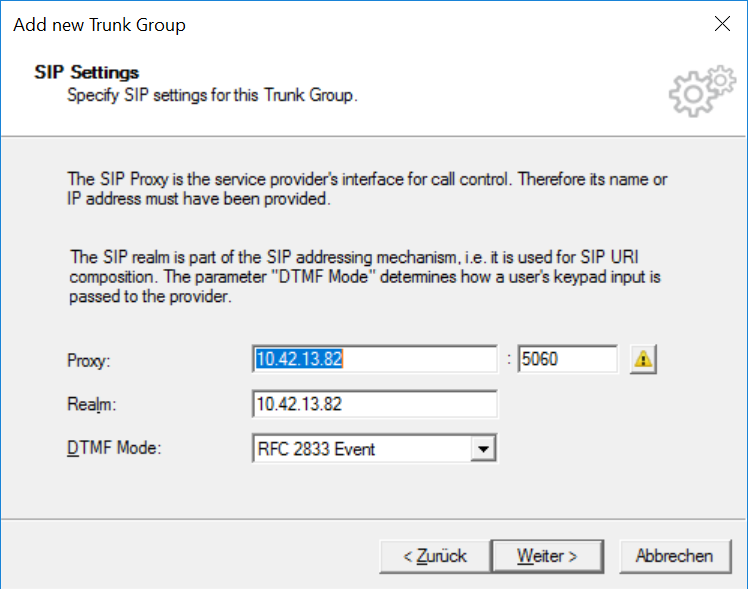This screenshot has height=589, width=748.
Task: Click the Realm label
Action: 92,404
